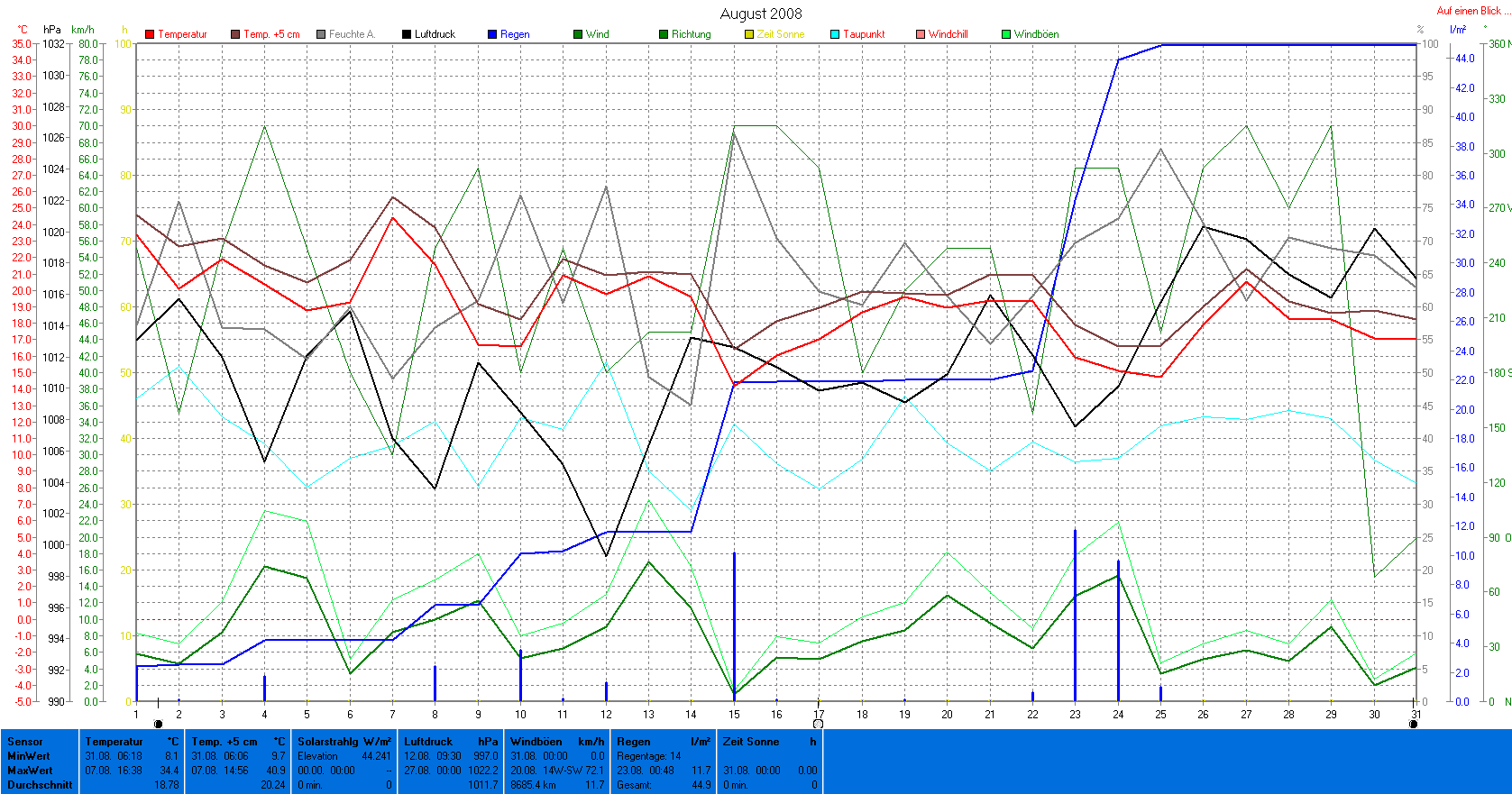Screen dimensions: 1512x794
Task: Click the bright green Windböen legend square
Action: tap(1006, 34)
